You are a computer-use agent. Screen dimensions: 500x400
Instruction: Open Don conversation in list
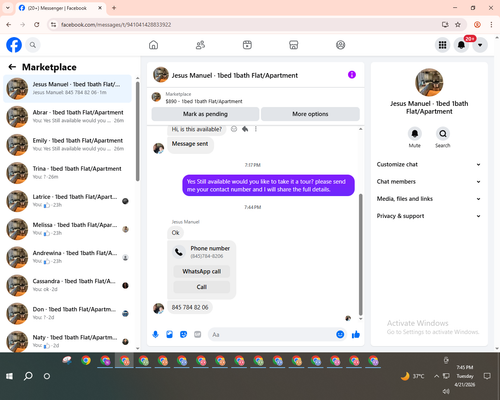[x=67, y=313]
